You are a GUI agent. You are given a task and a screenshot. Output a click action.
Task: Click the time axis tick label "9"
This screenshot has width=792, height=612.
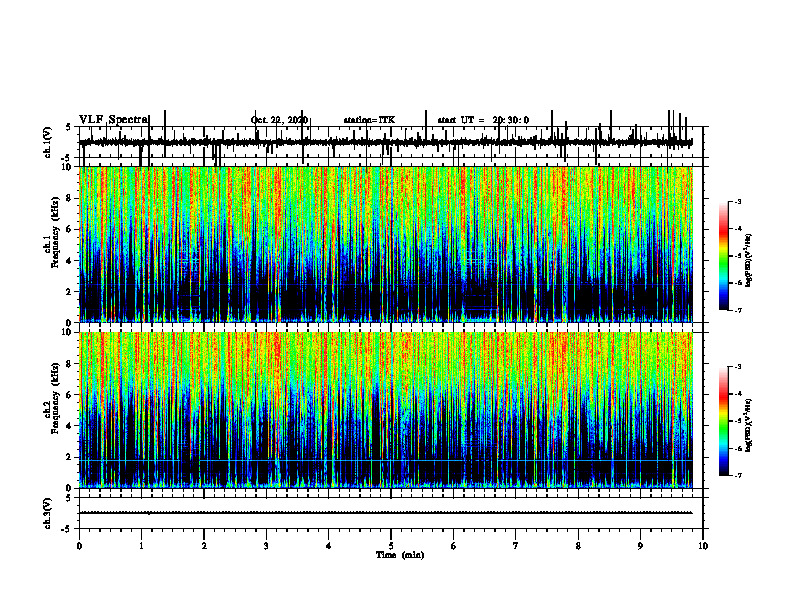pos(640,546)
